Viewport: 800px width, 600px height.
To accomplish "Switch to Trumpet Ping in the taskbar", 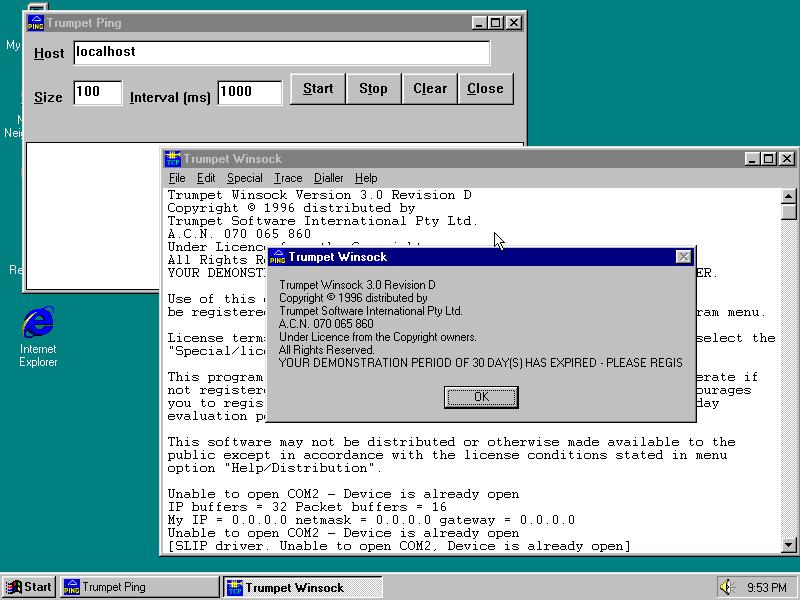I will pos(140,587).
